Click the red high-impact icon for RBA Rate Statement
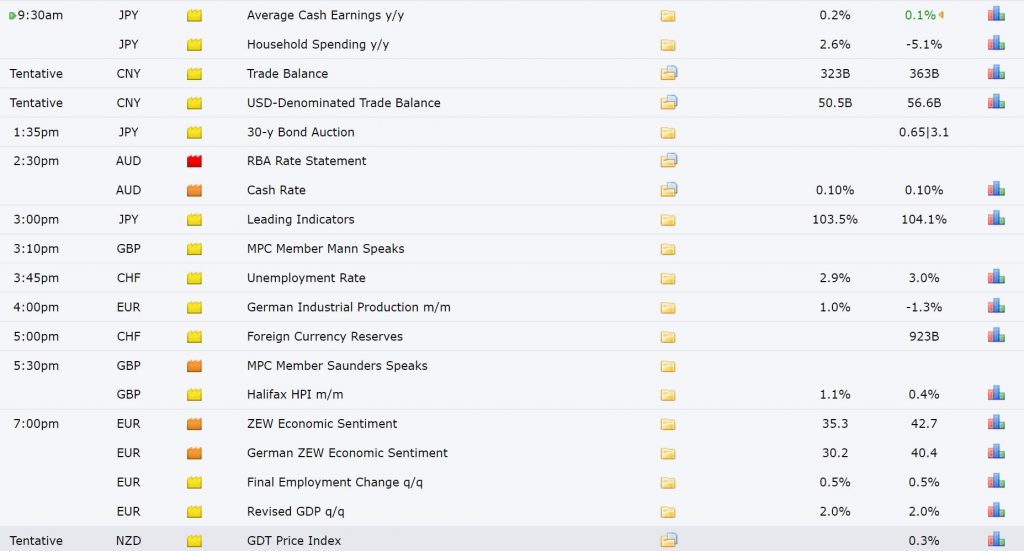The image size is (1024, 551). pyautogui.click(x=194, y=161)
